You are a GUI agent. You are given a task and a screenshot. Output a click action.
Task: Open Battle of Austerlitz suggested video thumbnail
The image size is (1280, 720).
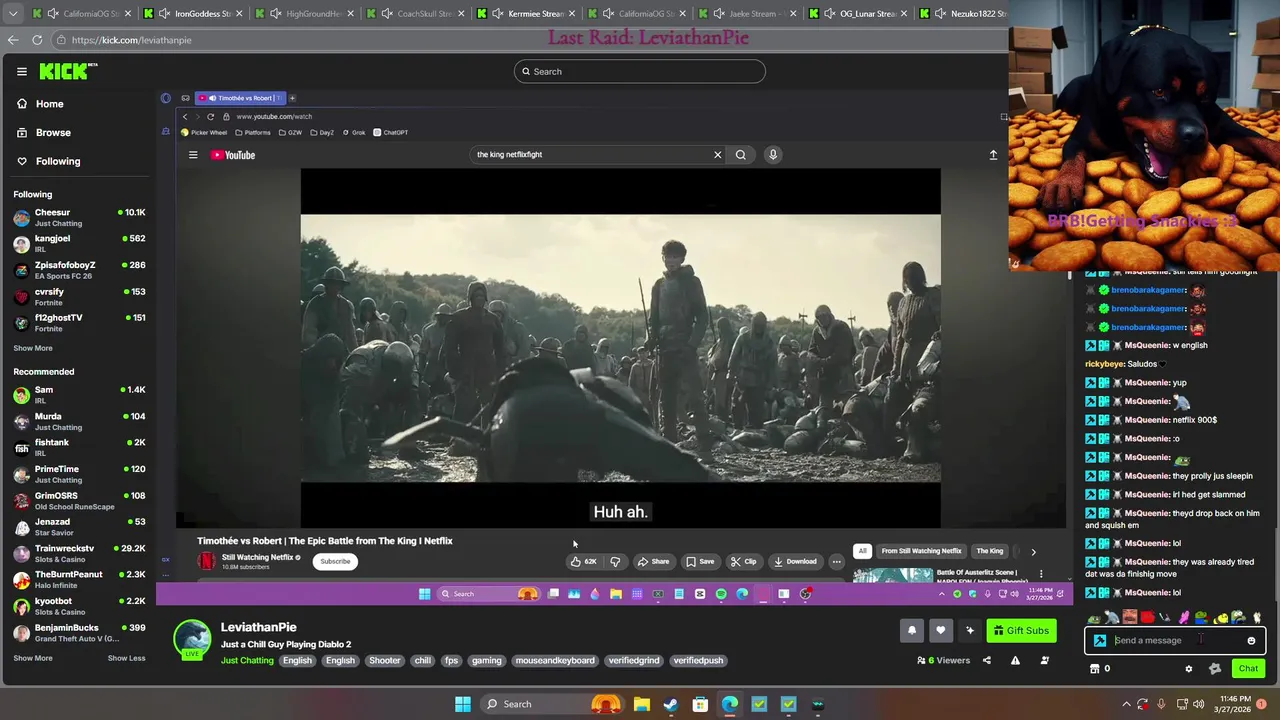(892, 575)
